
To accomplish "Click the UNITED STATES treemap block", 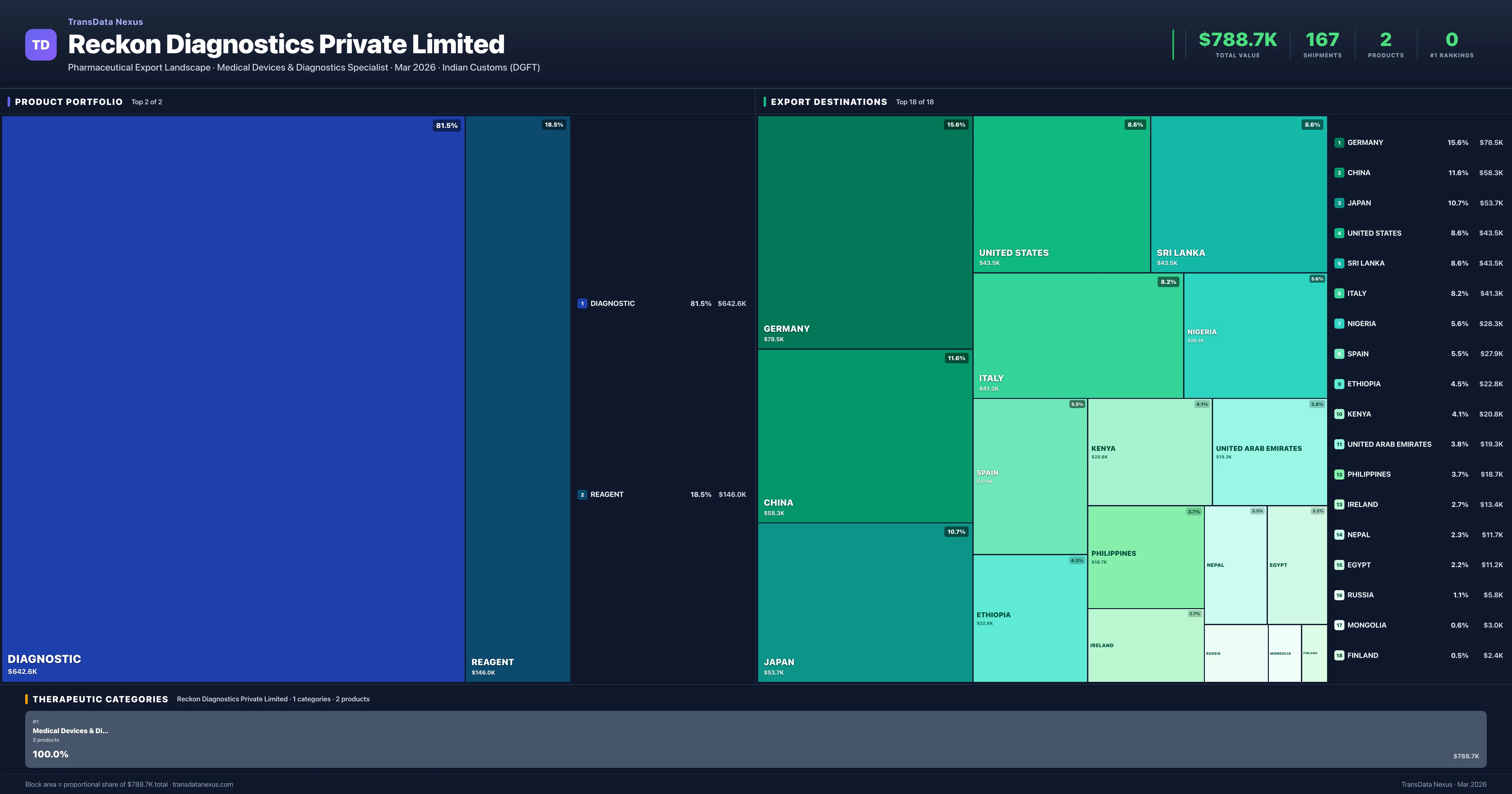I will click(1062, 194).
